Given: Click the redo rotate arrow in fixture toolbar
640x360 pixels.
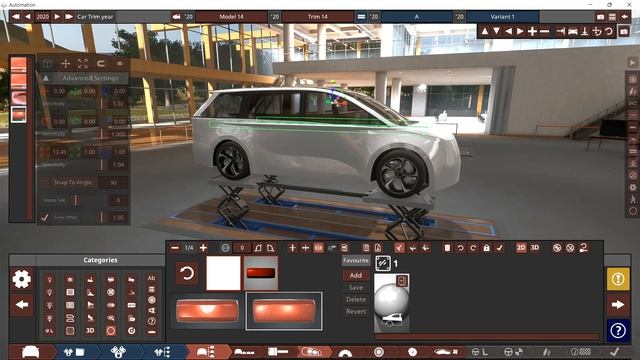Looking at the screenshot, I should click(473, 248).
